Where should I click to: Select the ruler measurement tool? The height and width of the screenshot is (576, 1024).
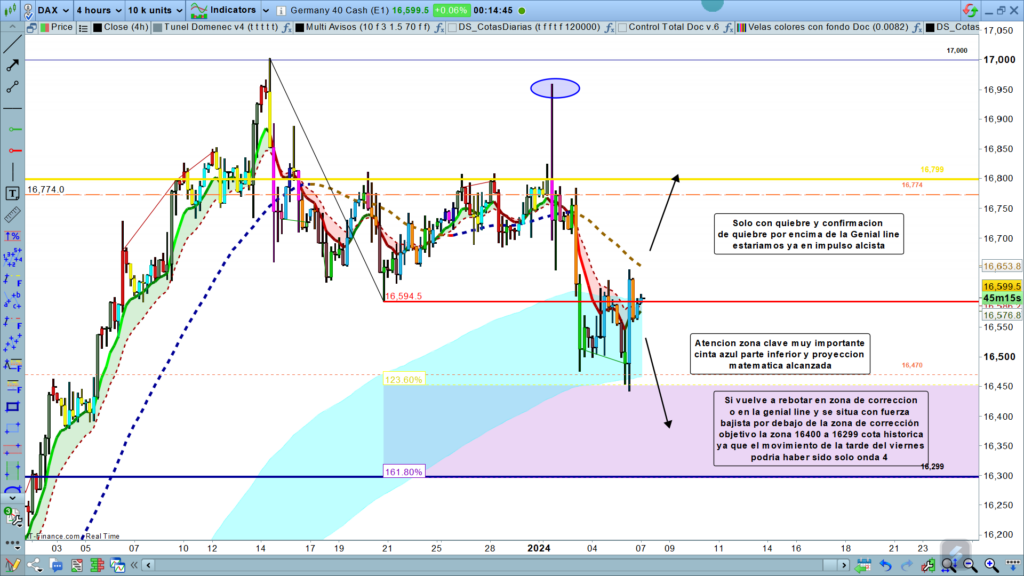[x=13, y=215]
